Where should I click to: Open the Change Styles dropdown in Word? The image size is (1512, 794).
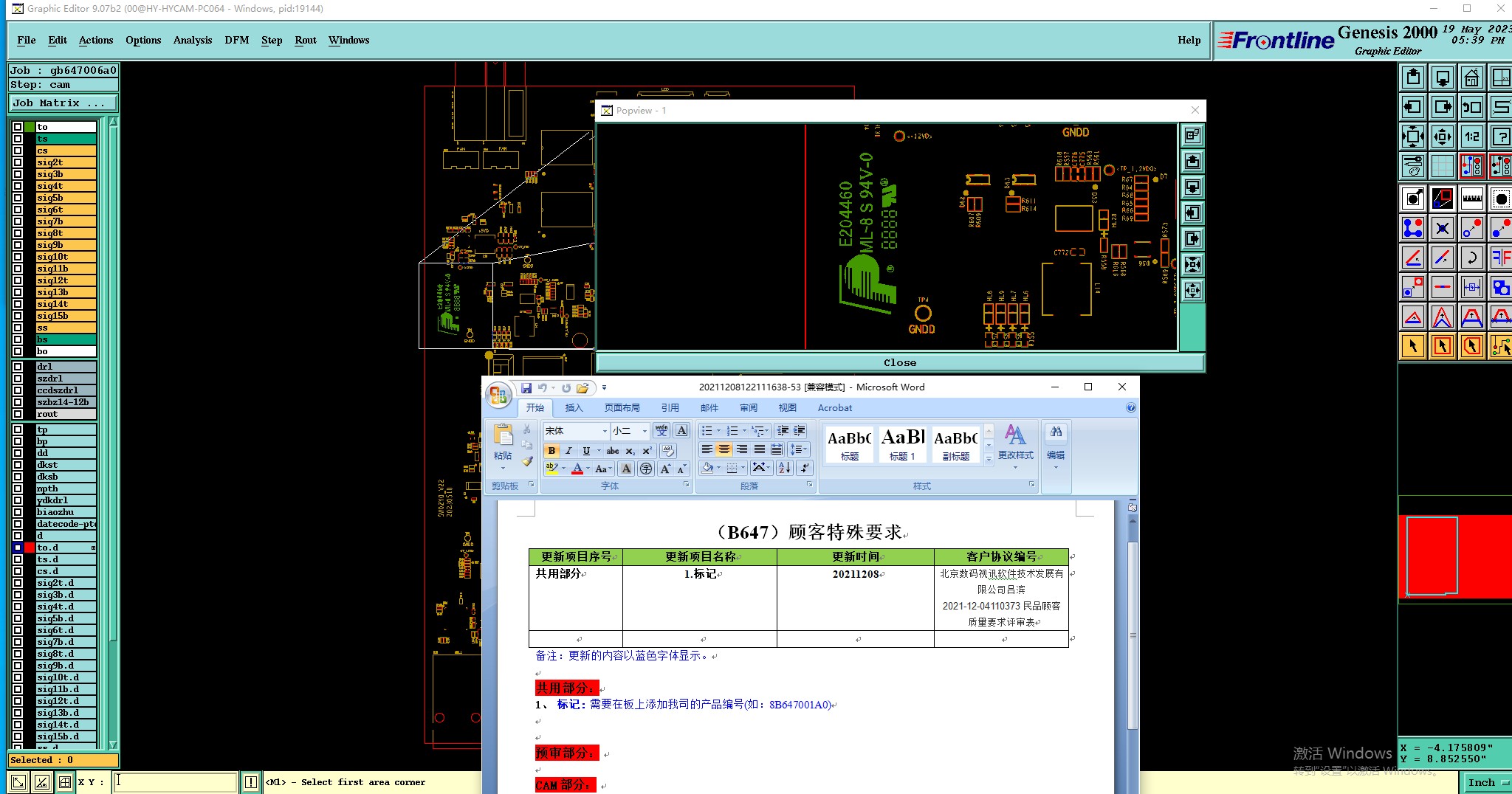pyautogui.click(x=1015, y=446)
